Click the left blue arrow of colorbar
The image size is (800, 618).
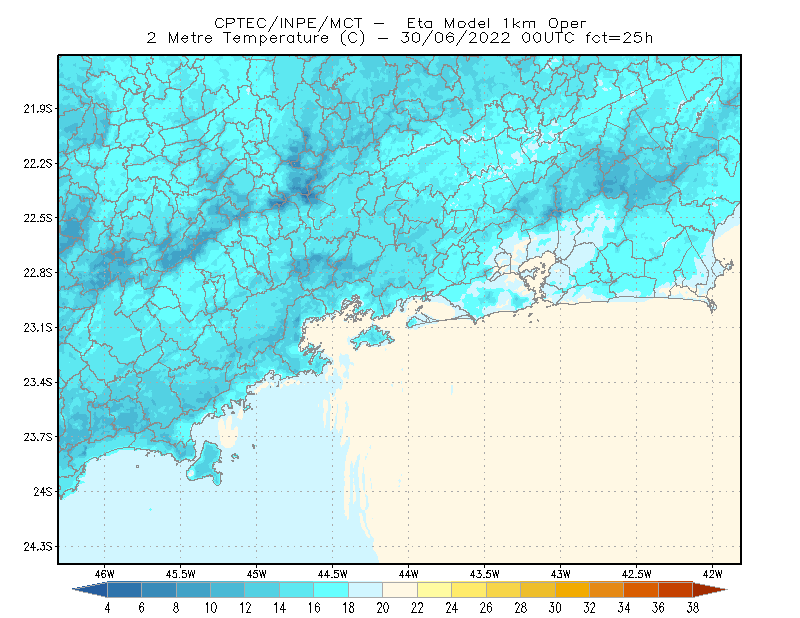point(90,590)
